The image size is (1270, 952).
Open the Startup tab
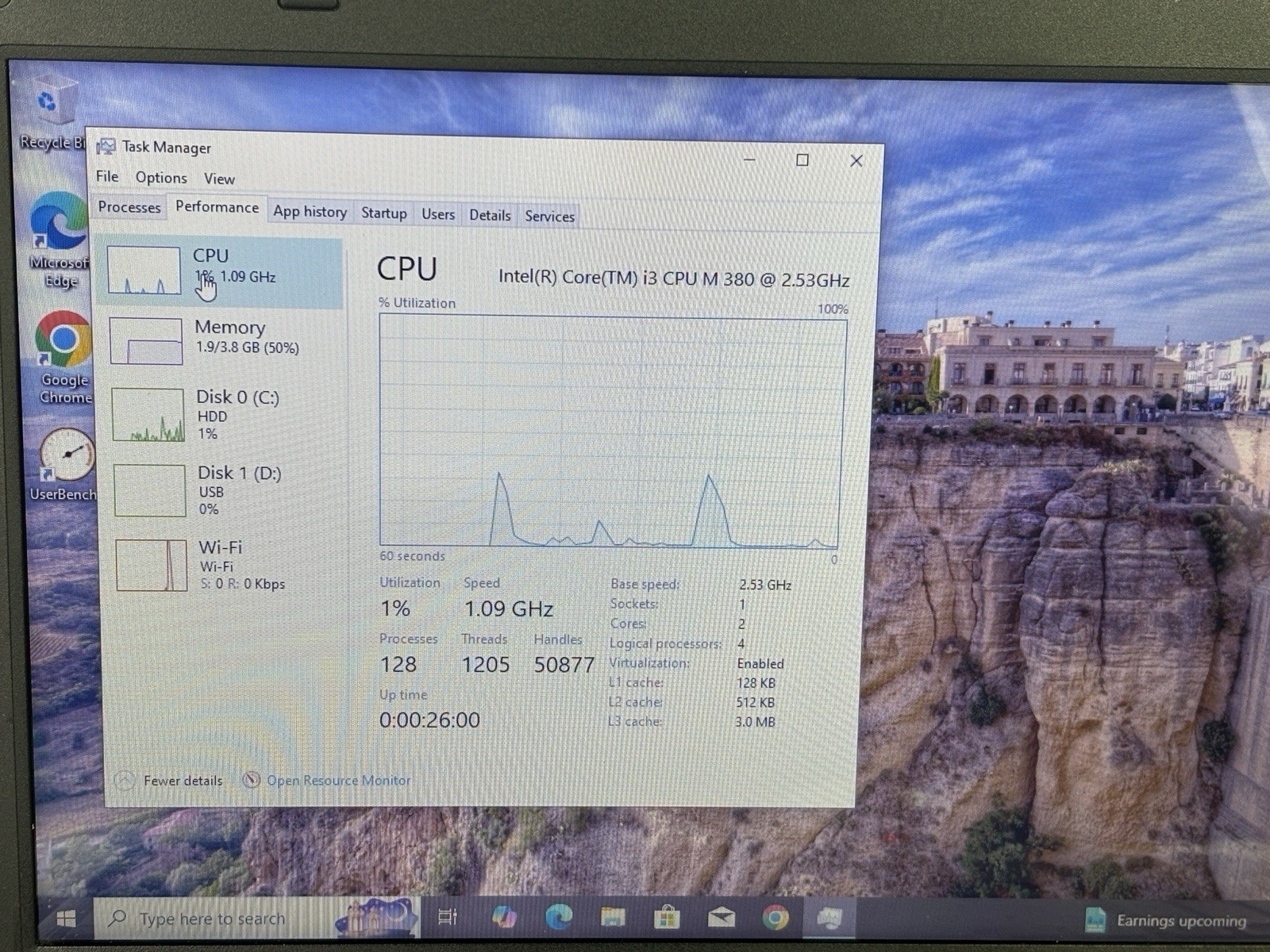[x=383, y=213]
